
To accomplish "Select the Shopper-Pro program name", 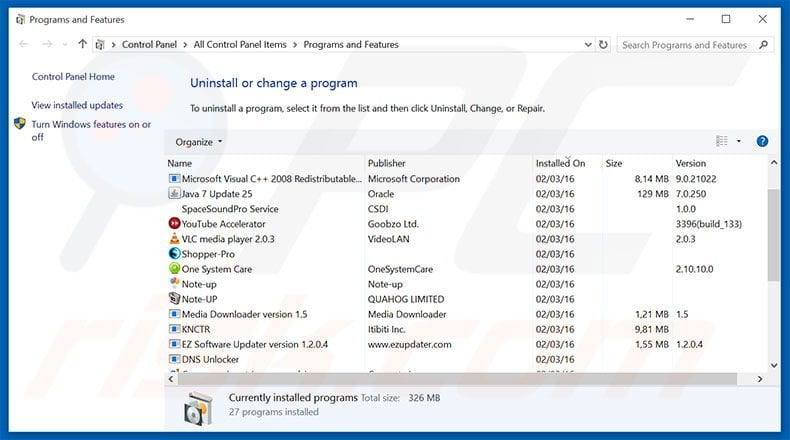I will [x=208, y=254].
